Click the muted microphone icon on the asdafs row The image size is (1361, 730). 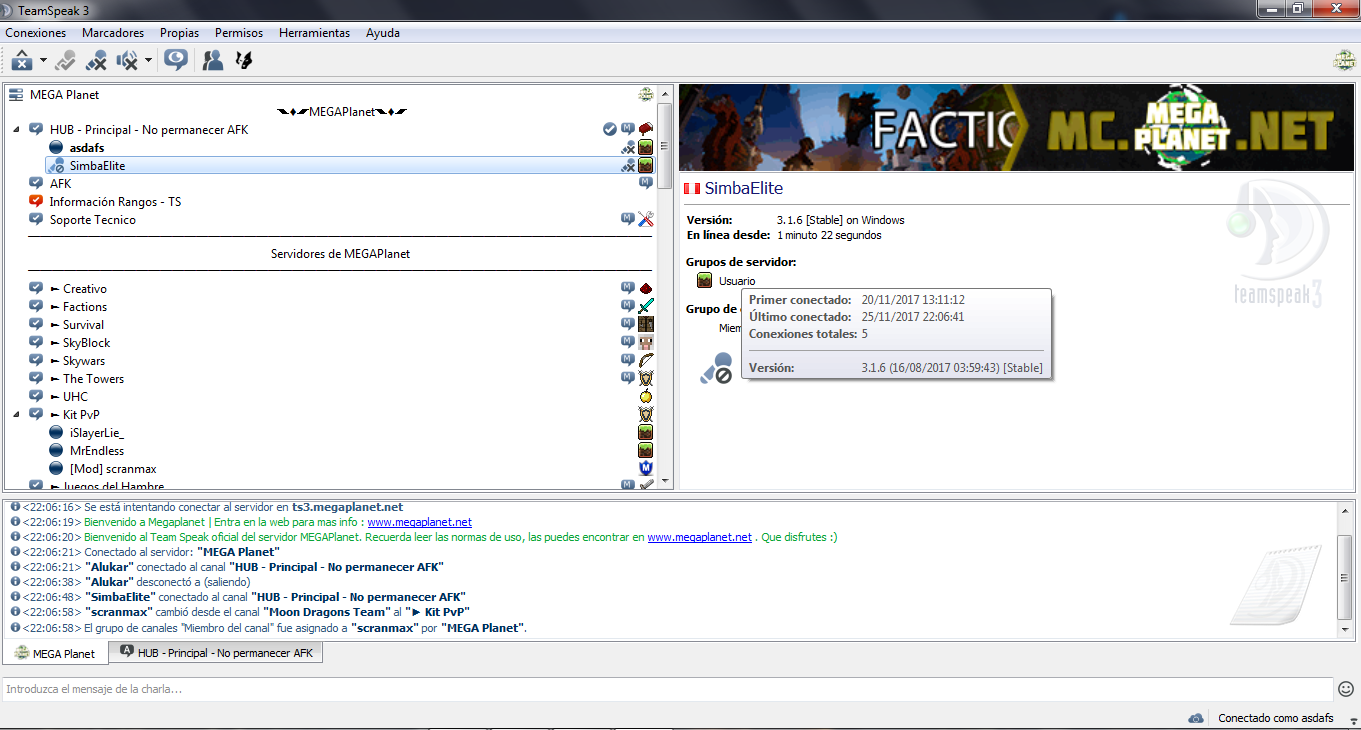click(x=628, y=148)
